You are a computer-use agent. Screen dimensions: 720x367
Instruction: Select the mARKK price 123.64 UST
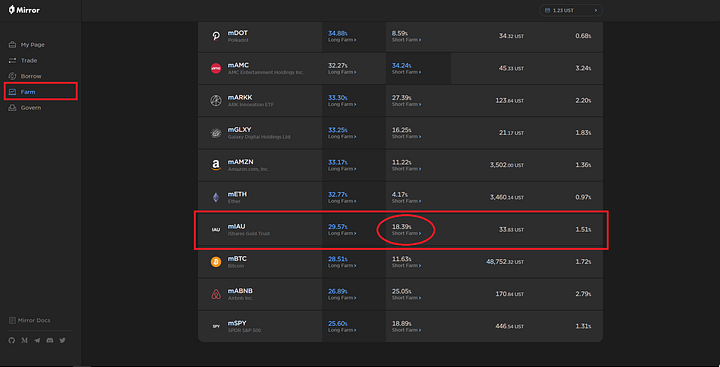(510, 101)
